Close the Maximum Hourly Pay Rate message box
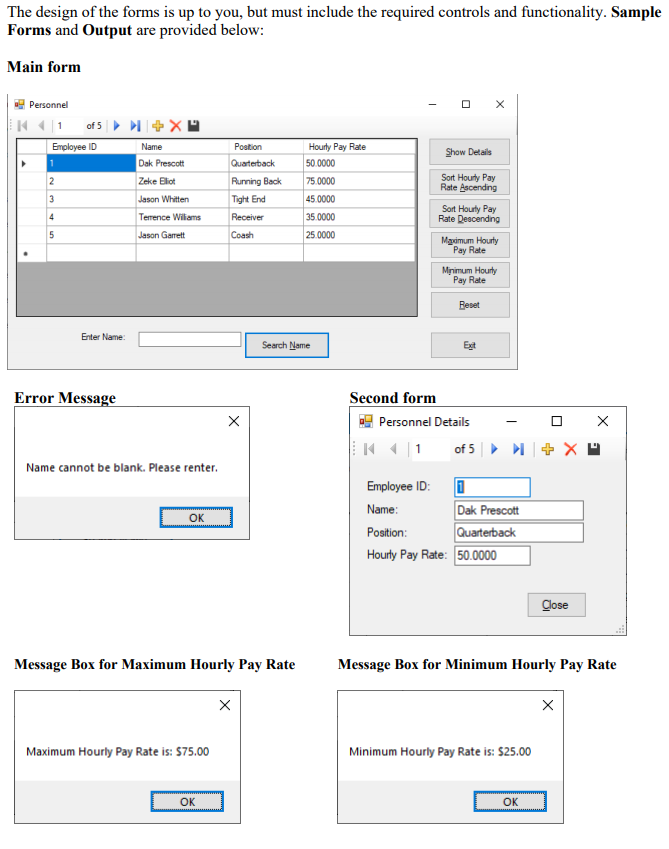Screen dimensions: 669x849 pos(225,705)
